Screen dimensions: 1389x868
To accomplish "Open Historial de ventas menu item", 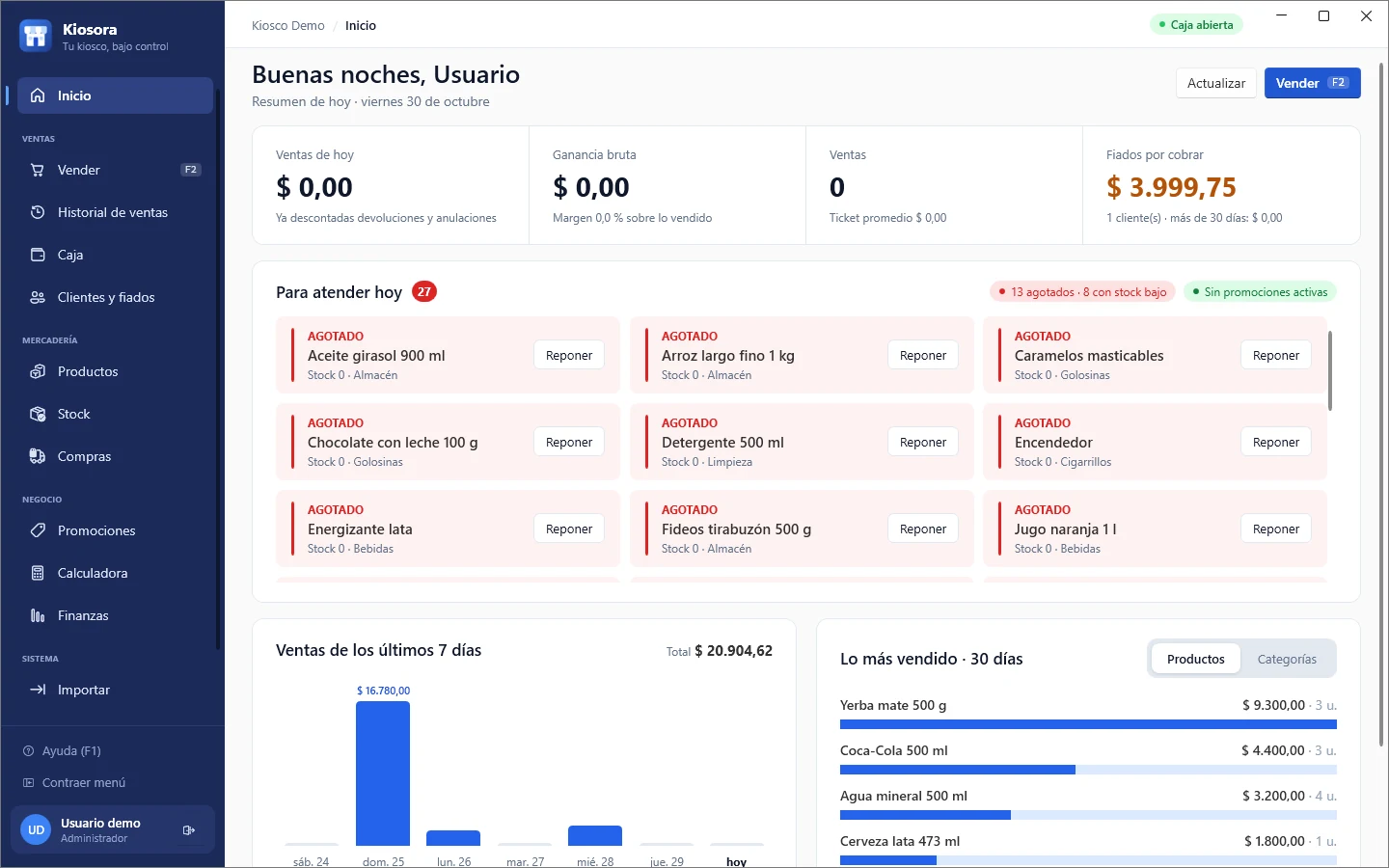I will (115, 212).
